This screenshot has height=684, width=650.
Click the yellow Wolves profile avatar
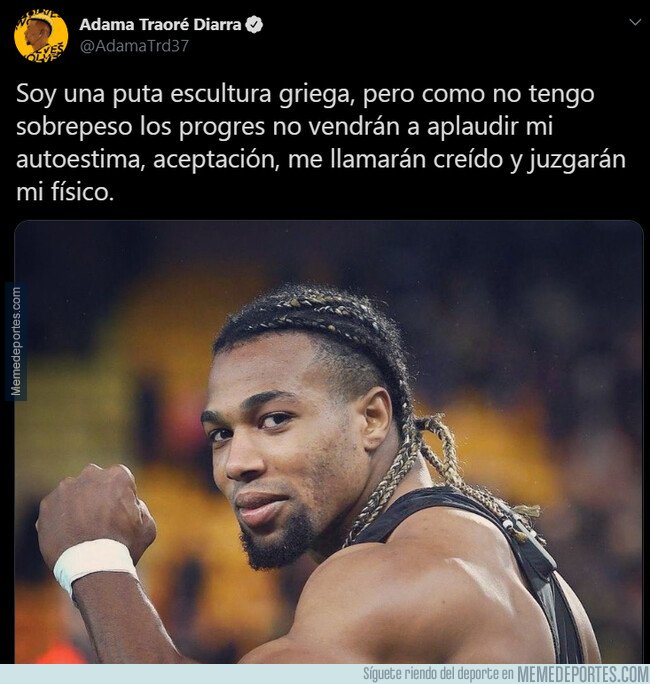point(41,36)
